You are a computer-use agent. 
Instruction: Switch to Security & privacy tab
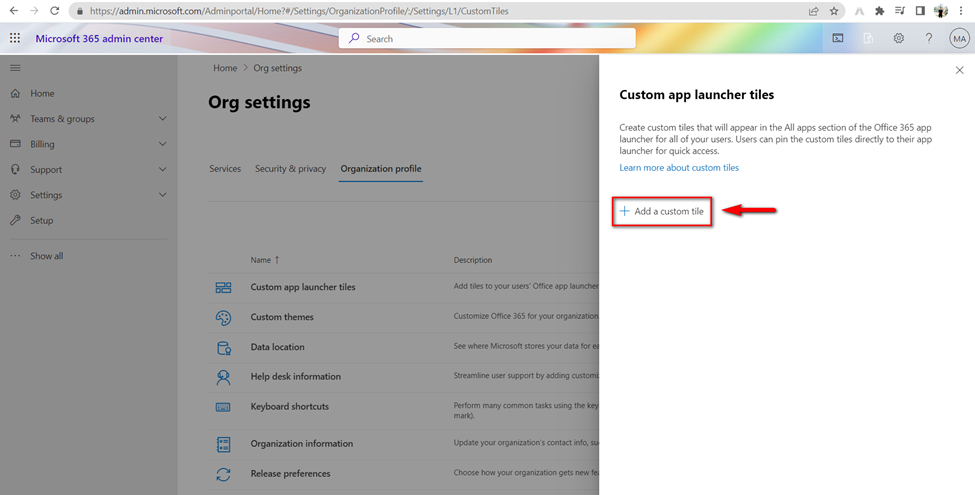[290, 169]
